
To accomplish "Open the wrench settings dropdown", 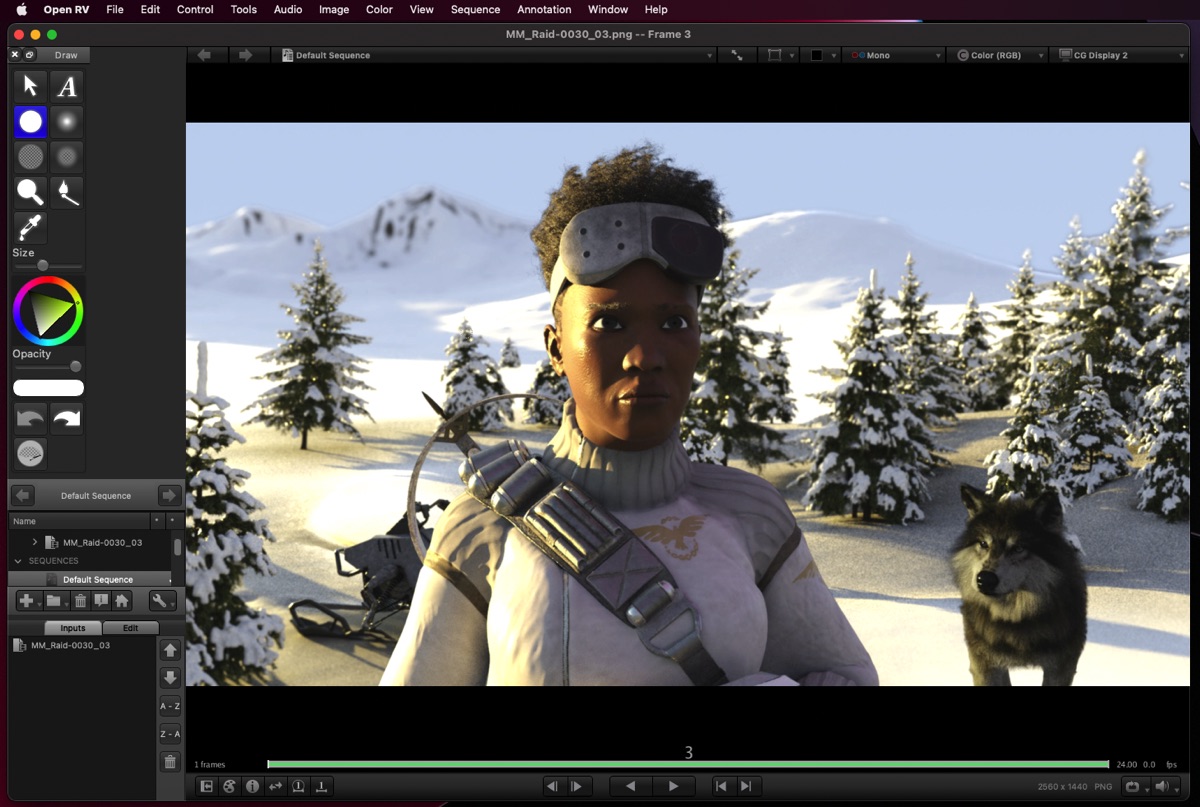I will (x=162, y=601).
